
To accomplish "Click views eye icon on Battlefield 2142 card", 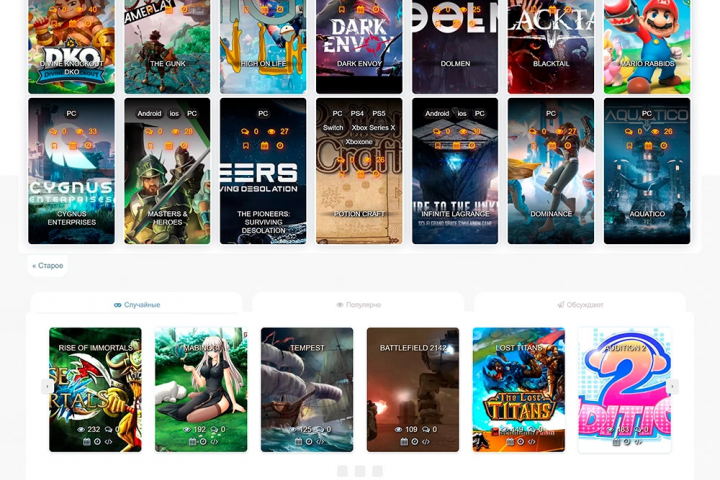I will (399, 429).
